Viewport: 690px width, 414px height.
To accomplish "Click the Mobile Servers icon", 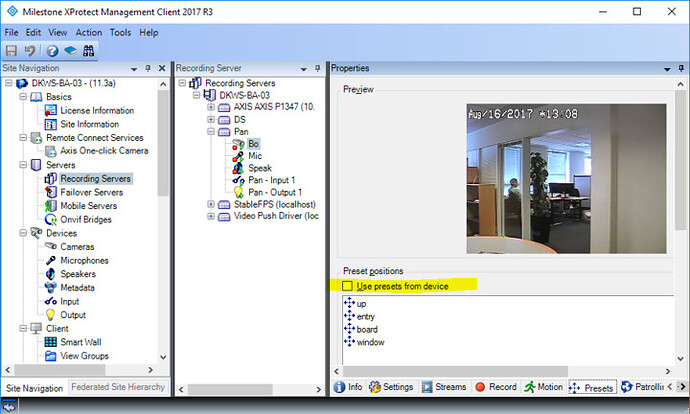I will pos(51,206).
